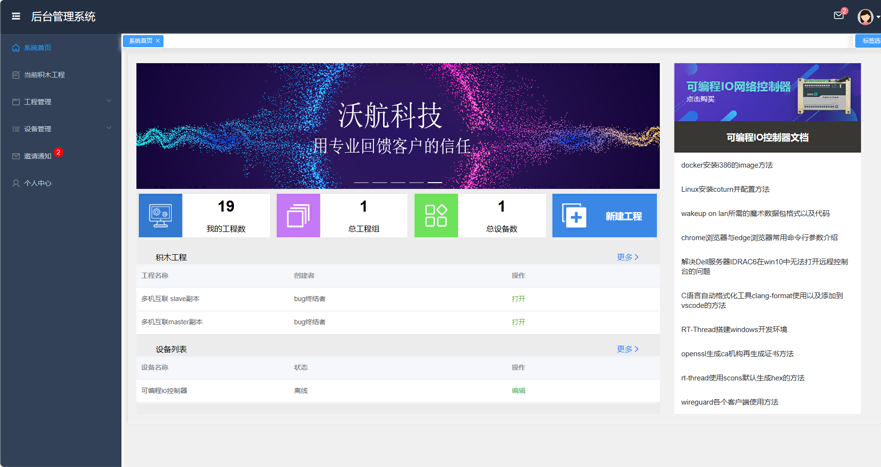
Task: Open the 可编程IO网络控制器 ad banner image
Action: click(767, 93)
